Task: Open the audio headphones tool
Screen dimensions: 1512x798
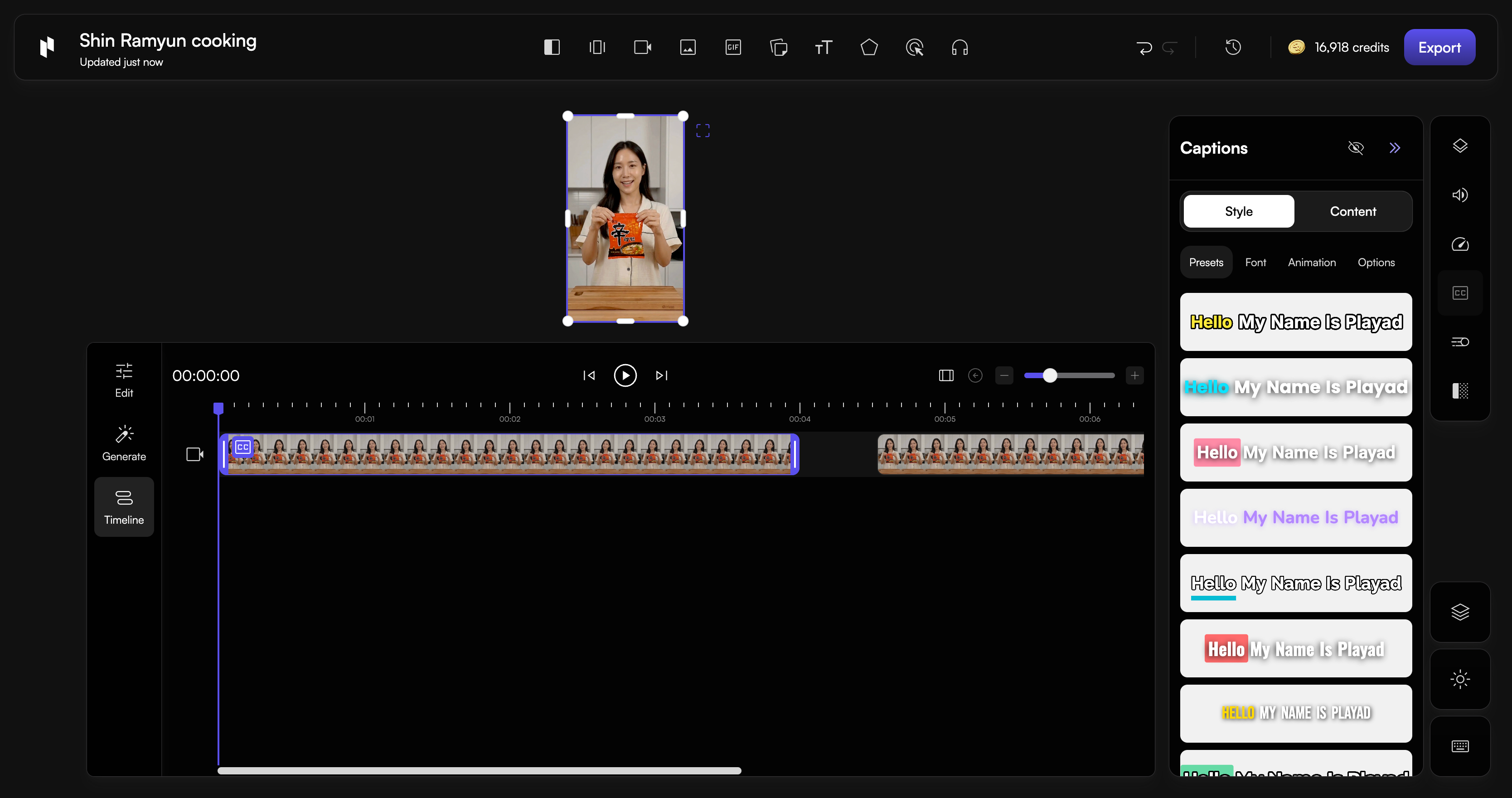Action: click(x=960, y=47)
